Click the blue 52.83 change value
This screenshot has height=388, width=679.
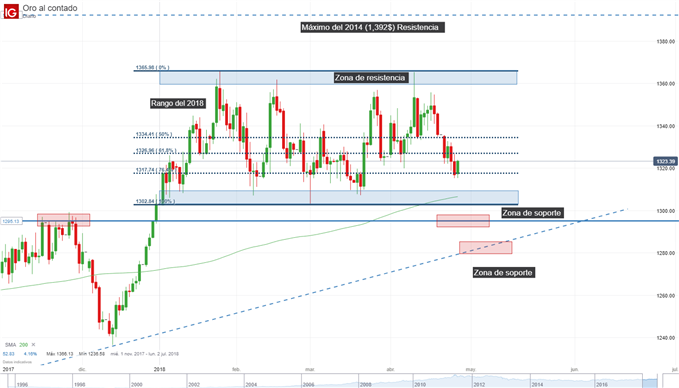tap(9, 354)
